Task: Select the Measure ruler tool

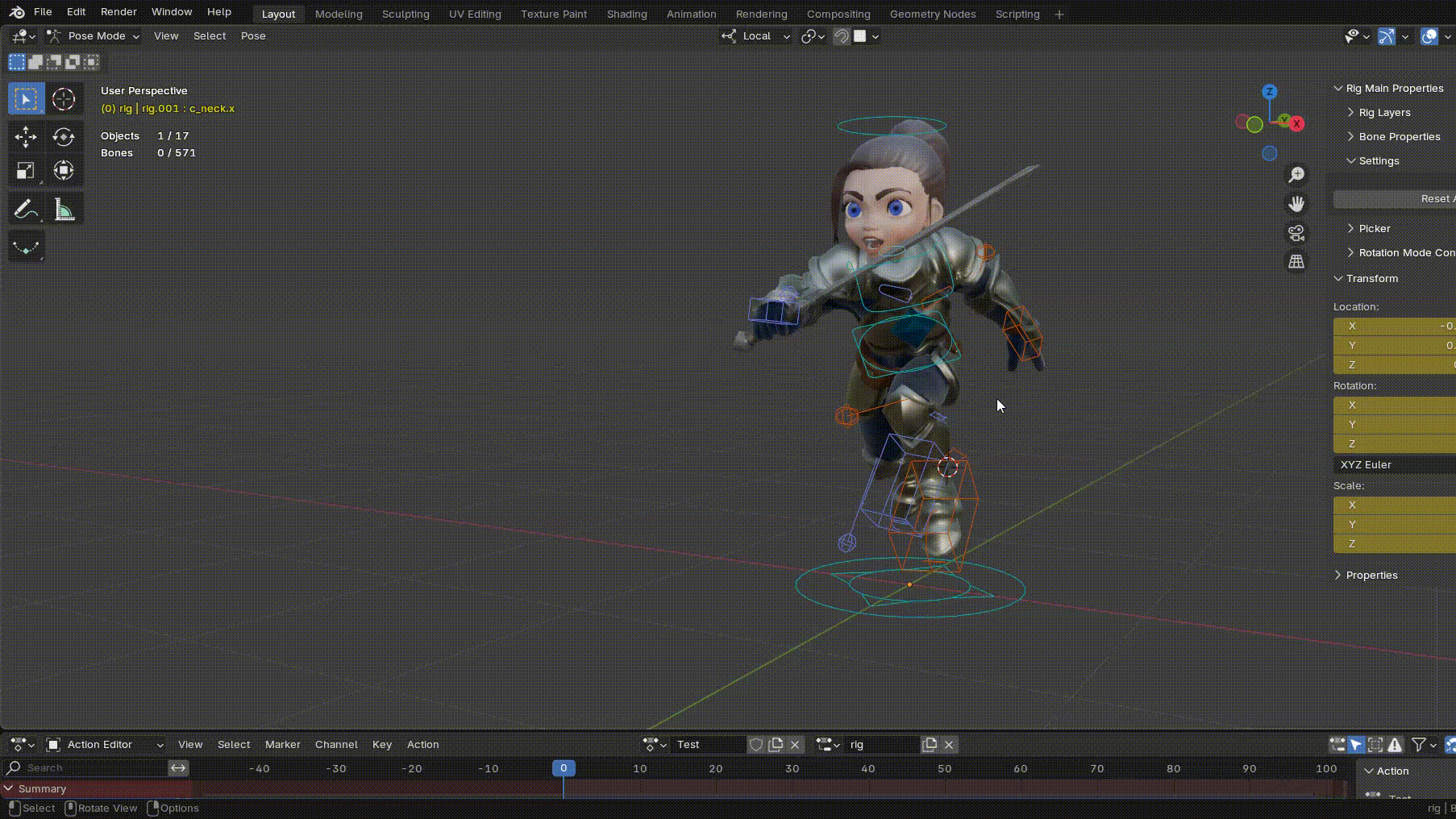Action: (63, 210)
